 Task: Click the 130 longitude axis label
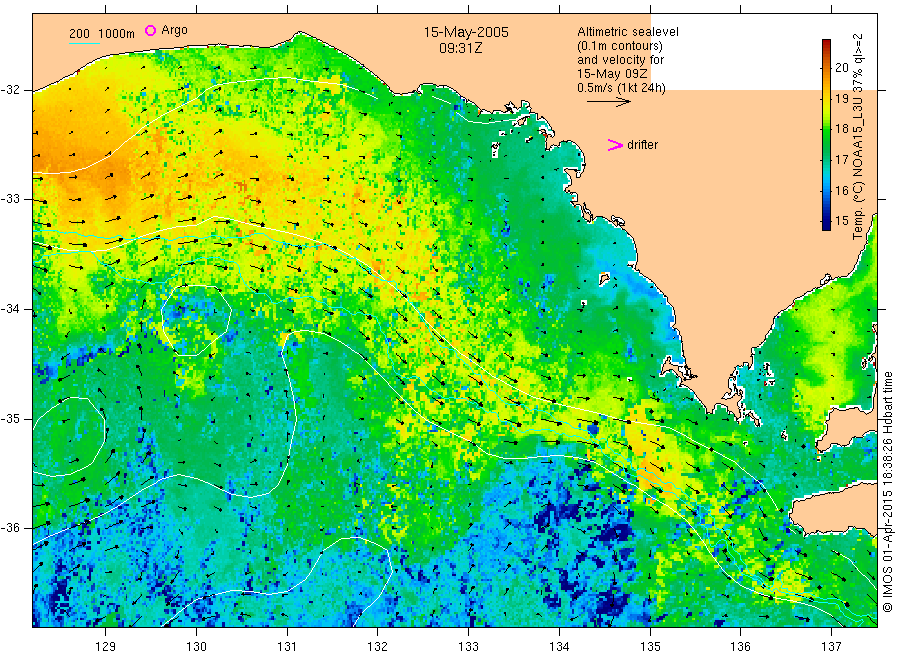pos(196,647)
